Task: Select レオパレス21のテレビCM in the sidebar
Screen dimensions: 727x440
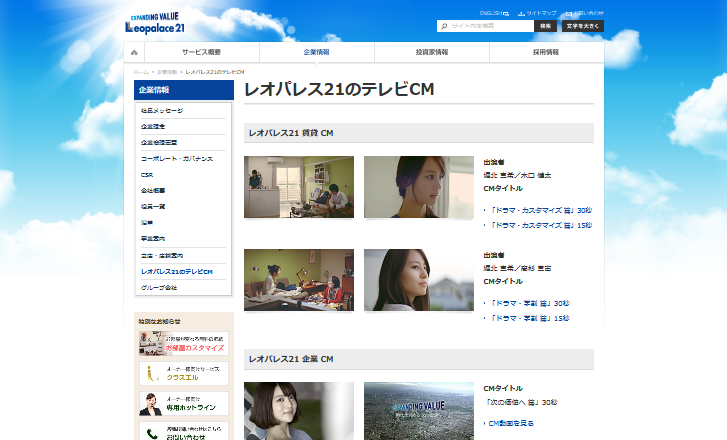Action: (x=177, y=272)
